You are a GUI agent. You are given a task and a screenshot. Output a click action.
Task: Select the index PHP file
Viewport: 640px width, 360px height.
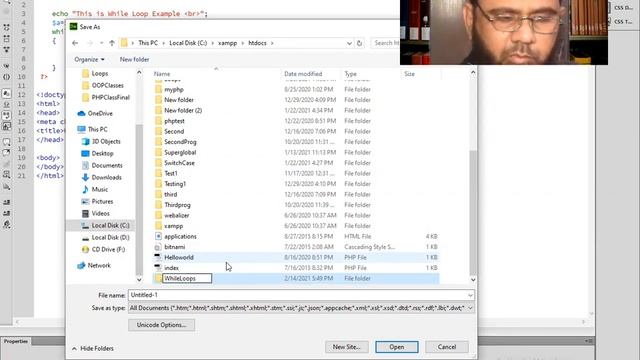[x=296, y=268]
